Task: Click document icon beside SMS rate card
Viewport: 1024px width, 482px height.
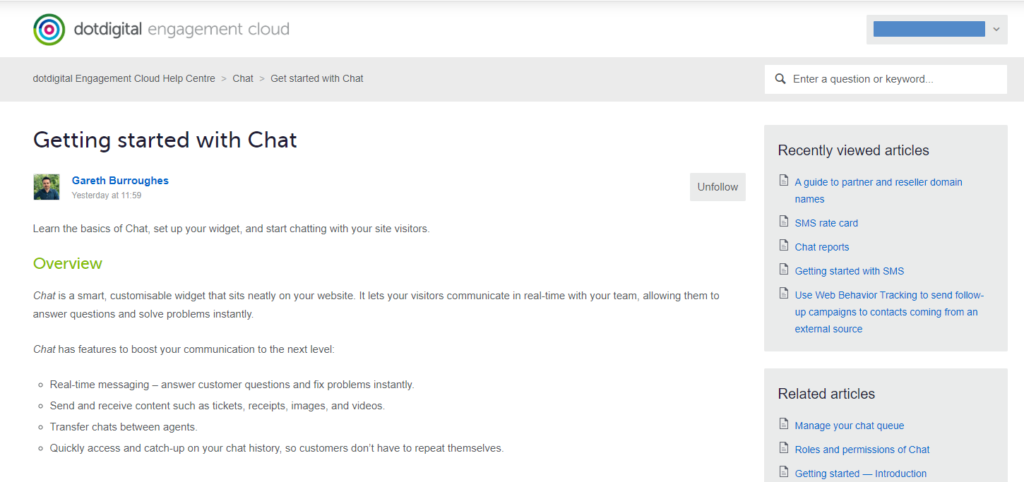Action: (x=783, y=223)
